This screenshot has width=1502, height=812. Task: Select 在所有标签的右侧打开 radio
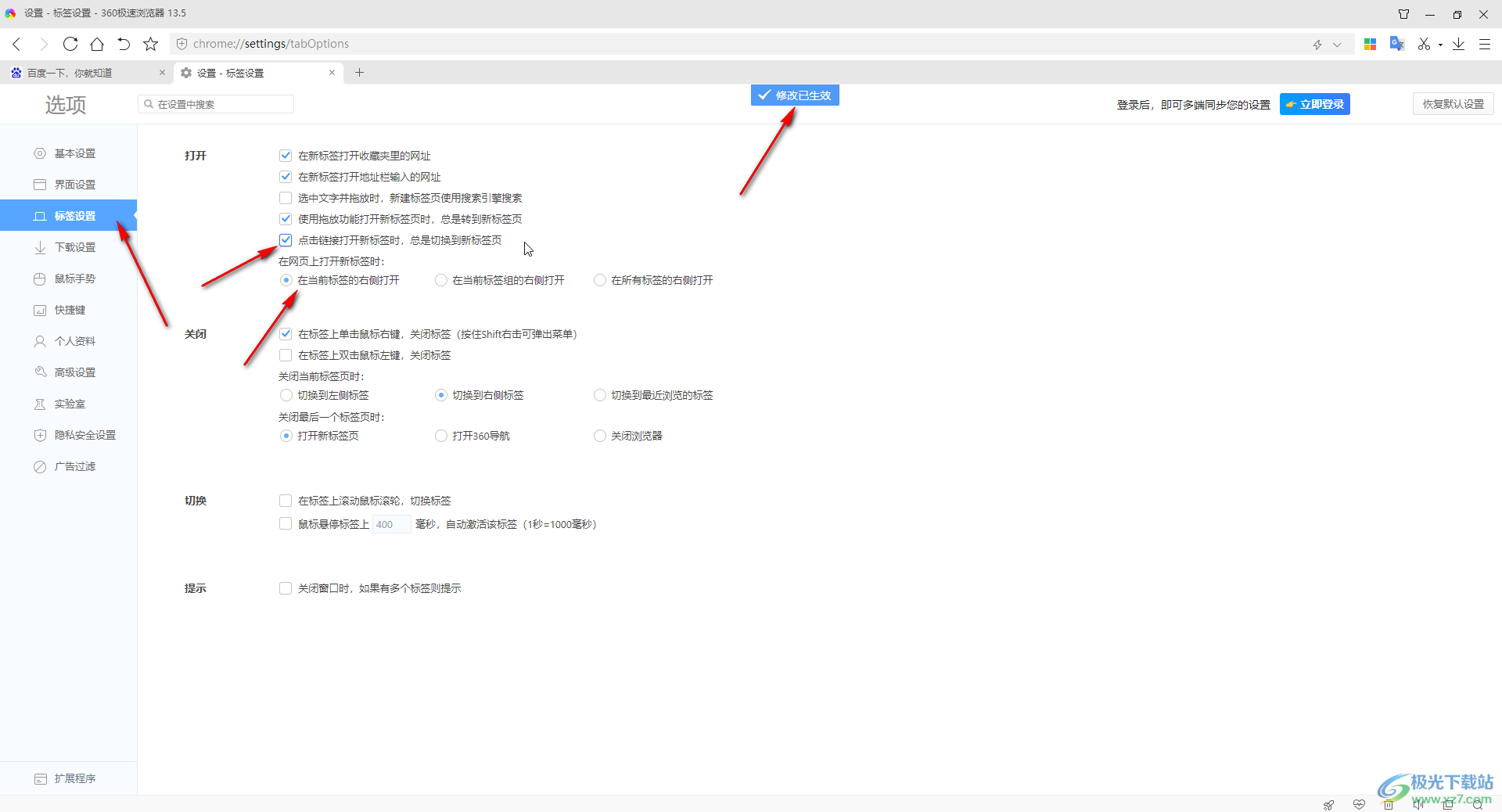pos(600,280)
